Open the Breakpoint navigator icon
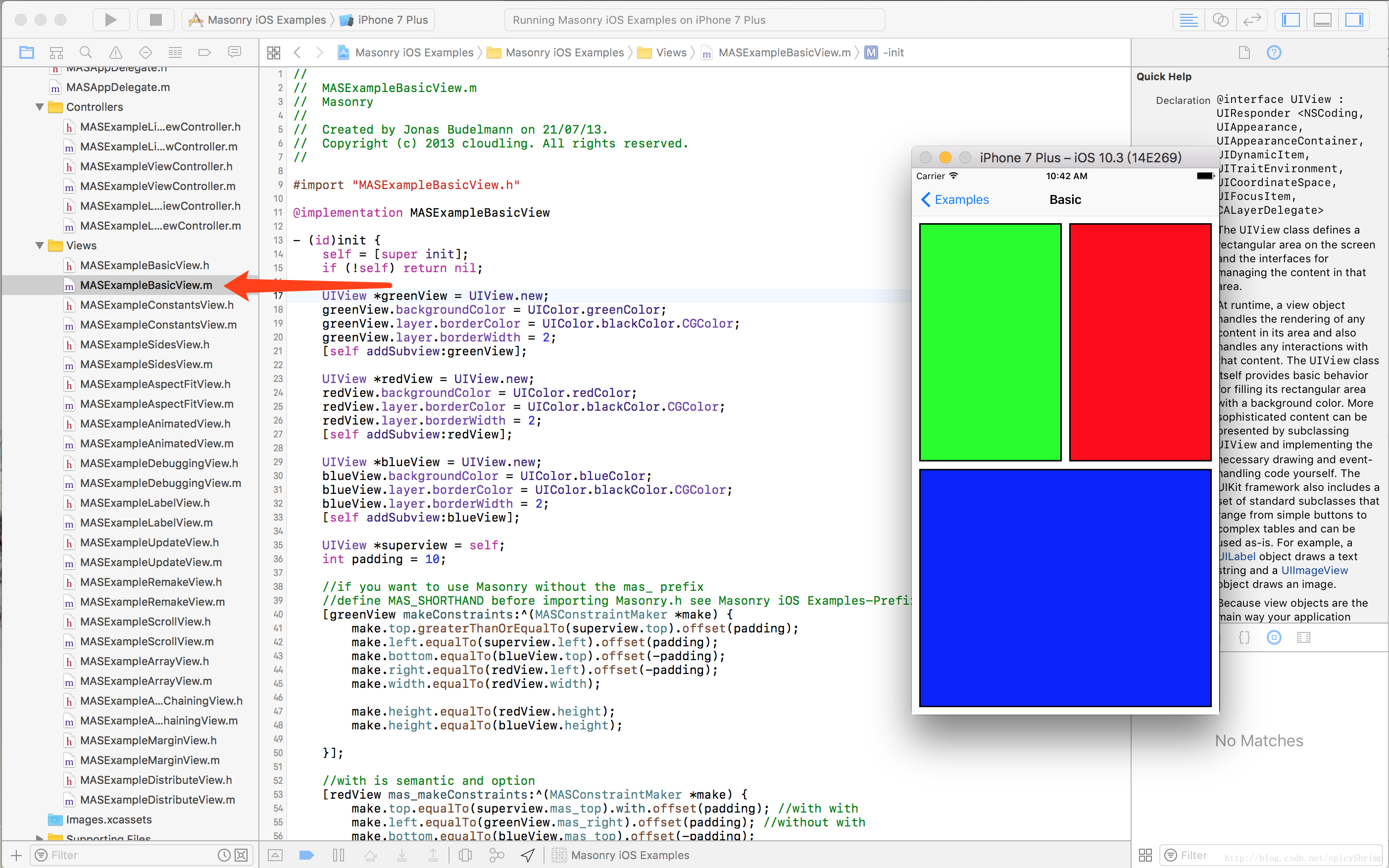This screenshot has height=868, width=1389. (204, 53)
